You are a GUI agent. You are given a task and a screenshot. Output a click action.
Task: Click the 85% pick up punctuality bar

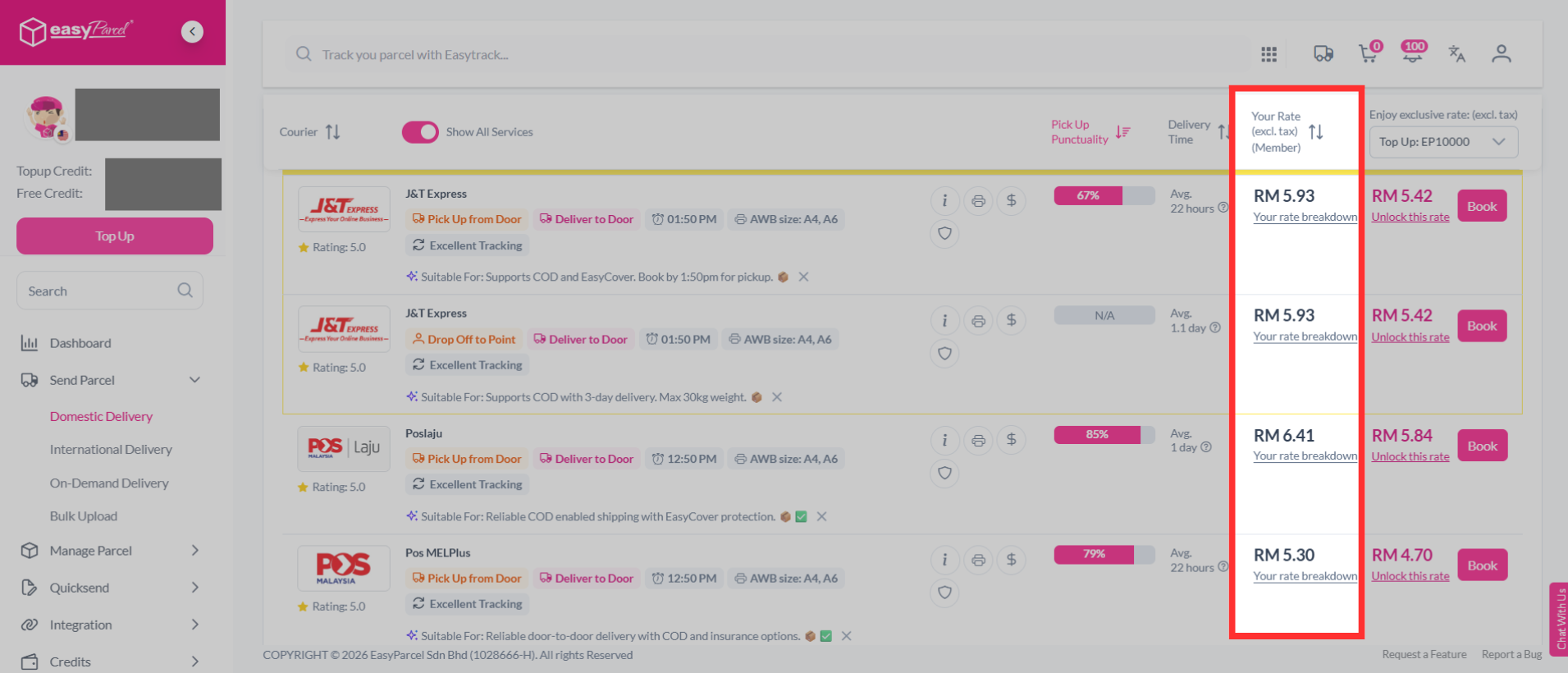click(1104, 434)
